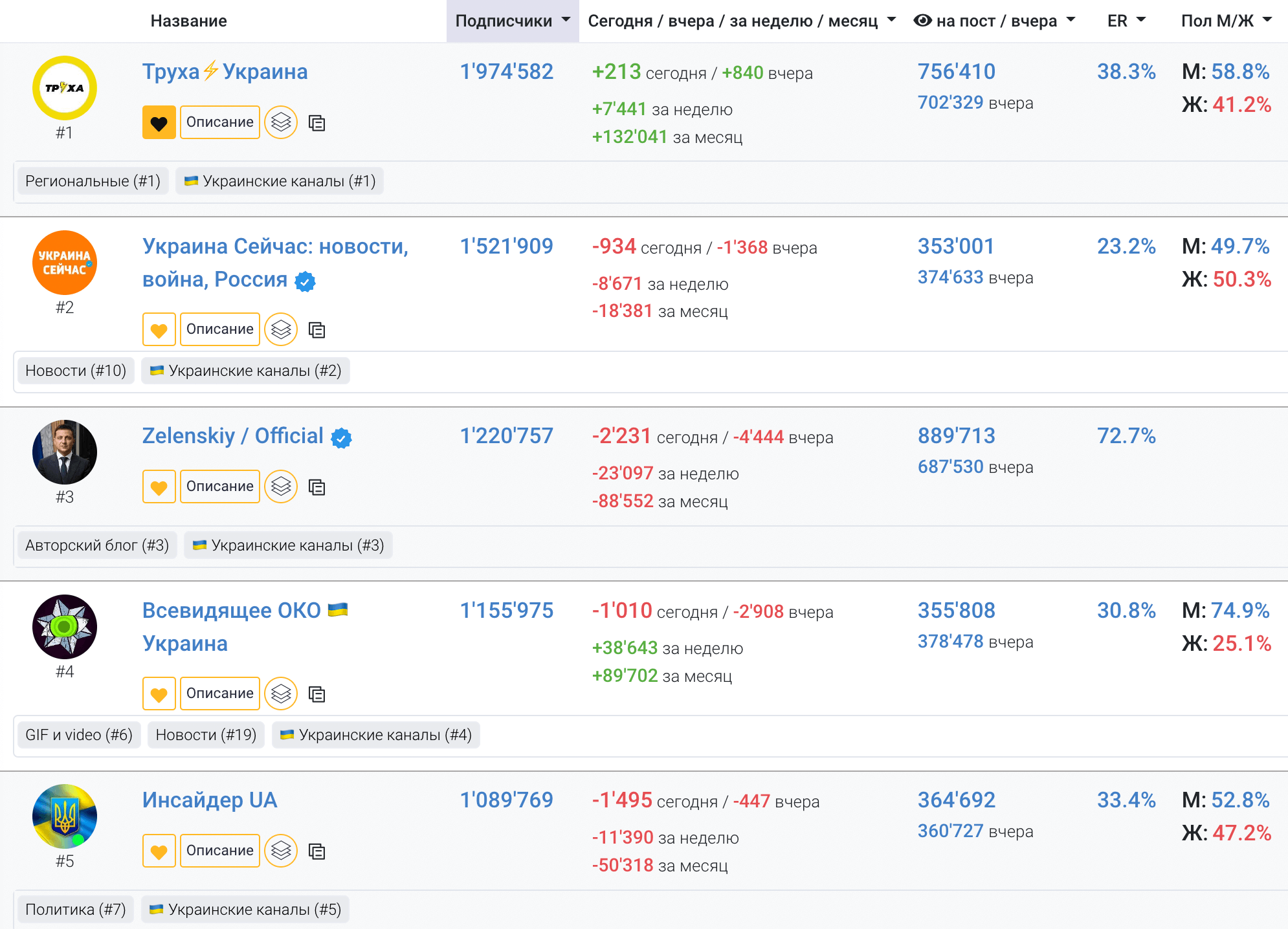Click views per post value 889'713

pyautogui.click(x=957, y=435)
